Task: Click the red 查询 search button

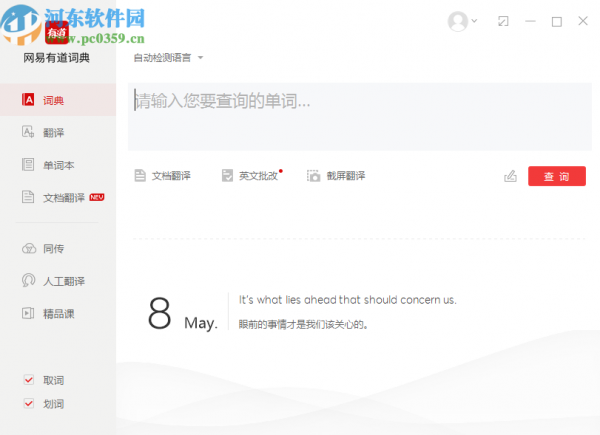Action: pos(557,176)
